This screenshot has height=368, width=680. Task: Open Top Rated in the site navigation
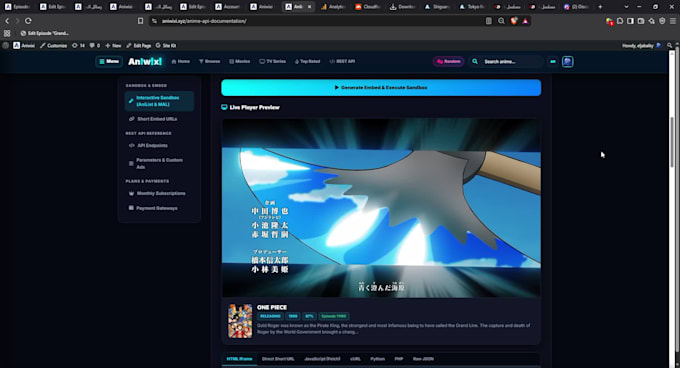[x=307, y=62]
